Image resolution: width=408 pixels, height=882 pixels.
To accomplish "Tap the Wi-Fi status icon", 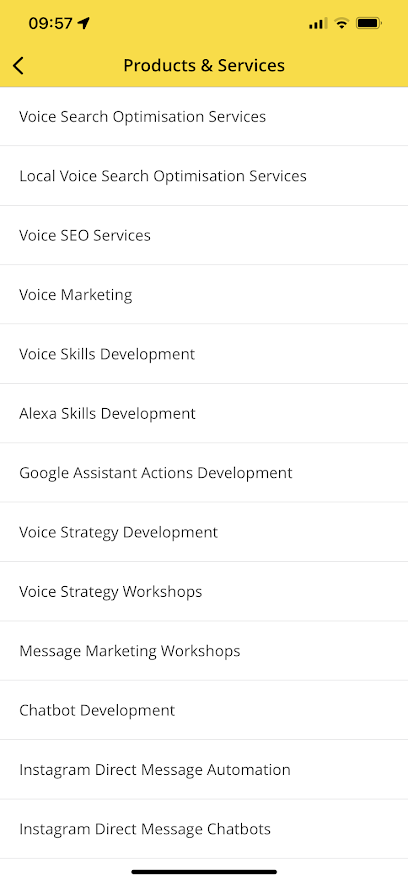I will click(x=341, y=23).
